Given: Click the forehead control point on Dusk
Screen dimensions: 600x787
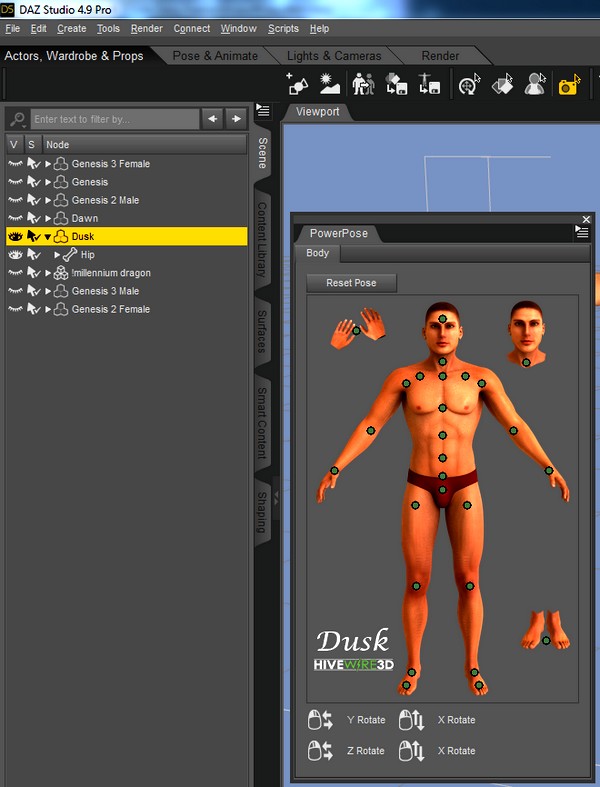Looking at the screenshot, I should coord(442,319).
